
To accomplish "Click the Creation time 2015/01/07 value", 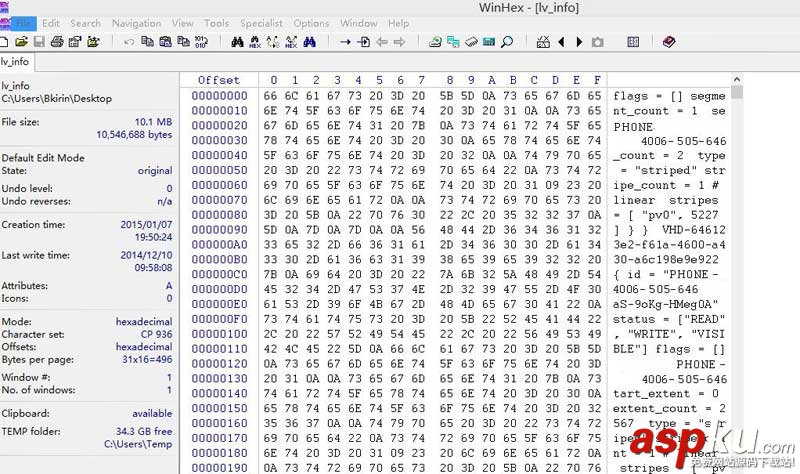I will tap(146, 224).
